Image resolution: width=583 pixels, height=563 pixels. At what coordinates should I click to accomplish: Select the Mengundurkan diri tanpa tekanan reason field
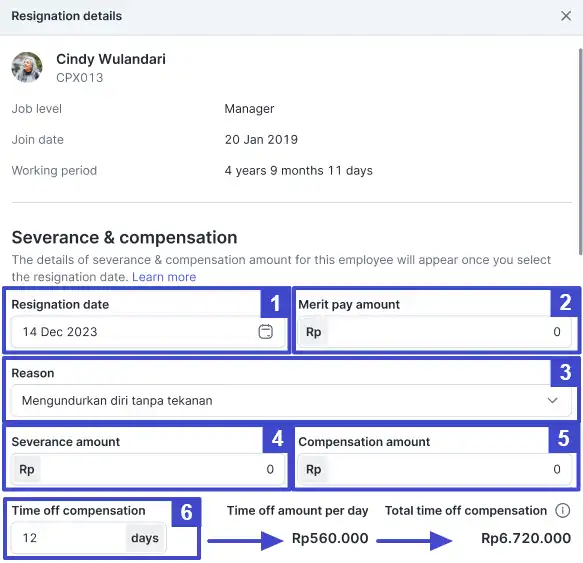coord(292,400)
